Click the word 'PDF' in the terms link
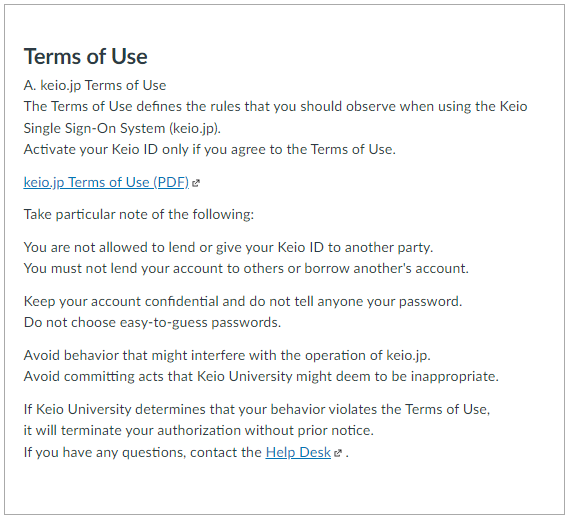This screenshot has height=517, width=569. (171, 182)
